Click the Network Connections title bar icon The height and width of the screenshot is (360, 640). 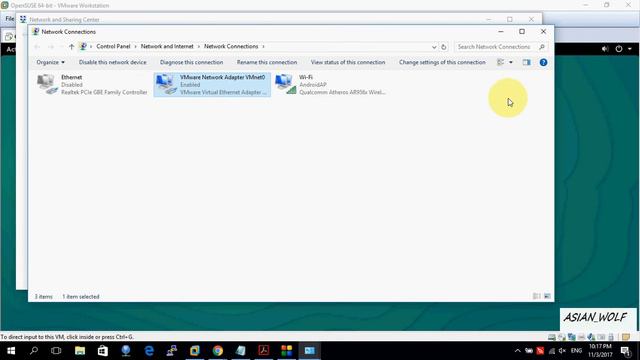[x=36, y=31]
